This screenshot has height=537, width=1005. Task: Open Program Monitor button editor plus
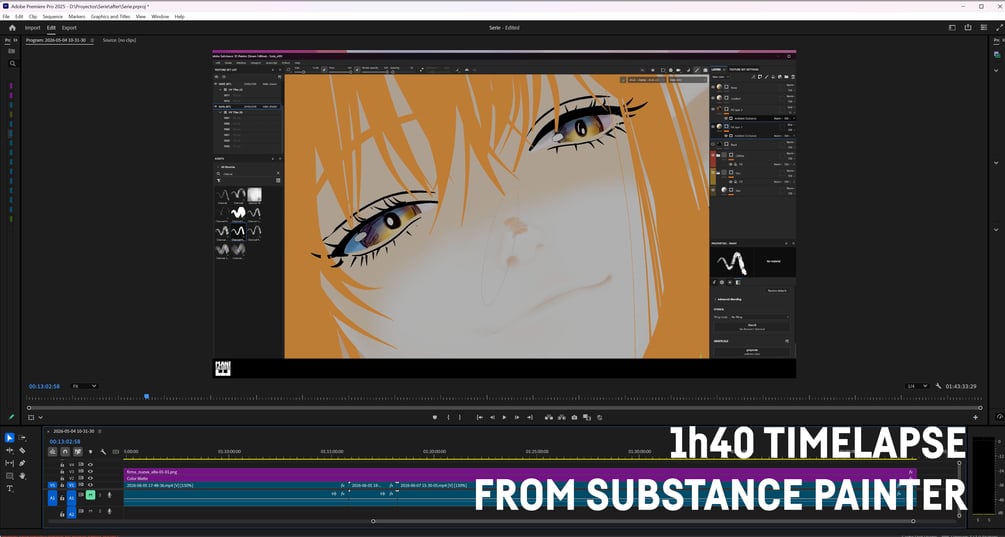(x=976, y=417)
